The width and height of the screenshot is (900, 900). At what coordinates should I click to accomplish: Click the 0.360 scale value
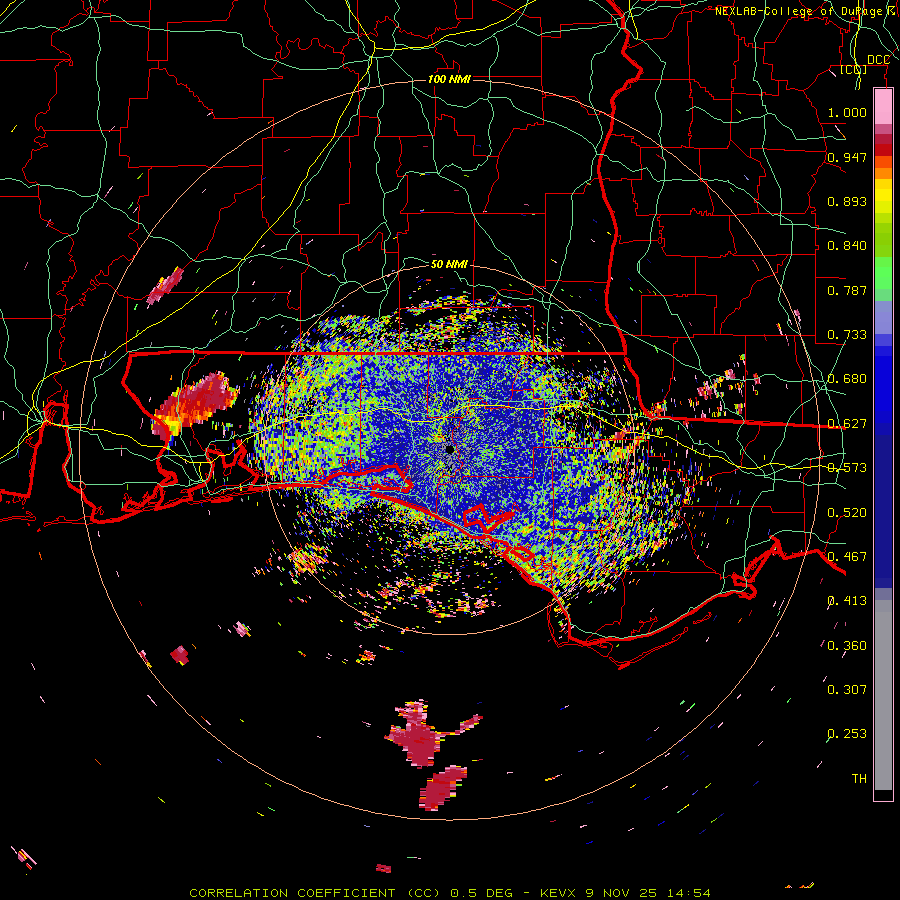coord(847,646)
